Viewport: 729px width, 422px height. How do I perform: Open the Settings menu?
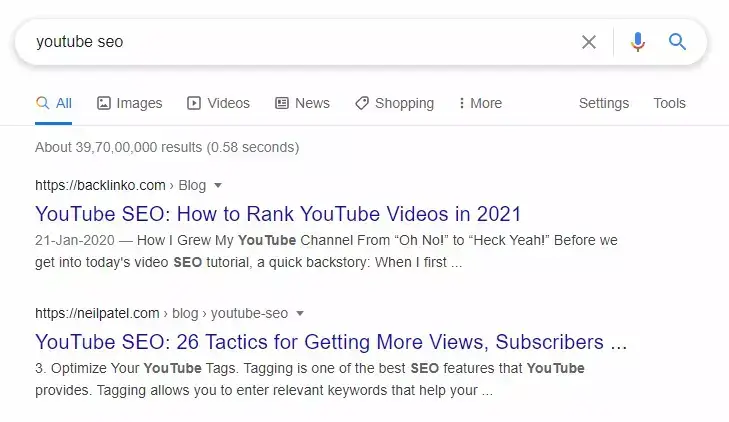pos(603,103)
